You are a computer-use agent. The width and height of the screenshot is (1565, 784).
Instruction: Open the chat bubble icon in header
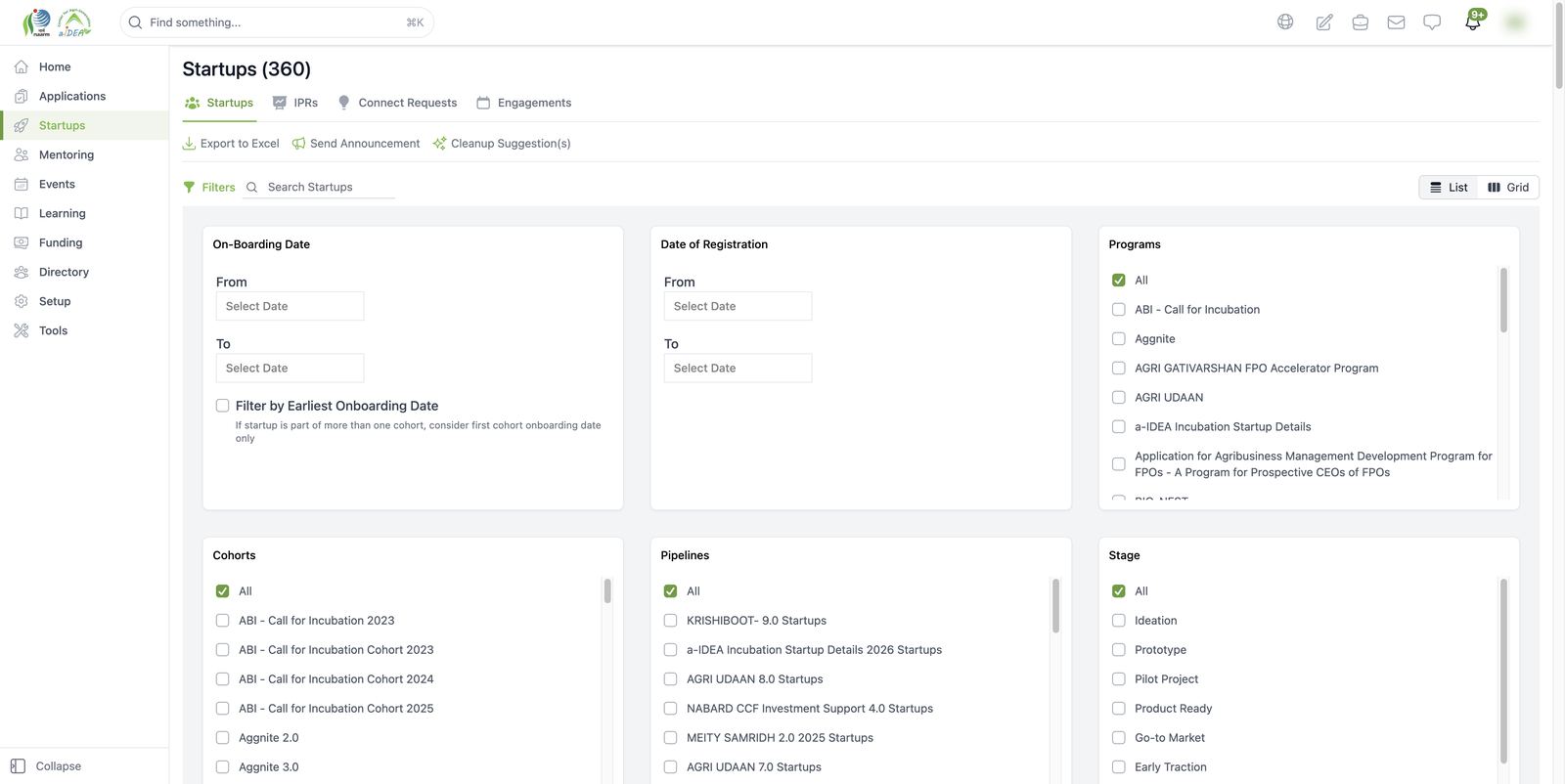[x=1432, y=22]
